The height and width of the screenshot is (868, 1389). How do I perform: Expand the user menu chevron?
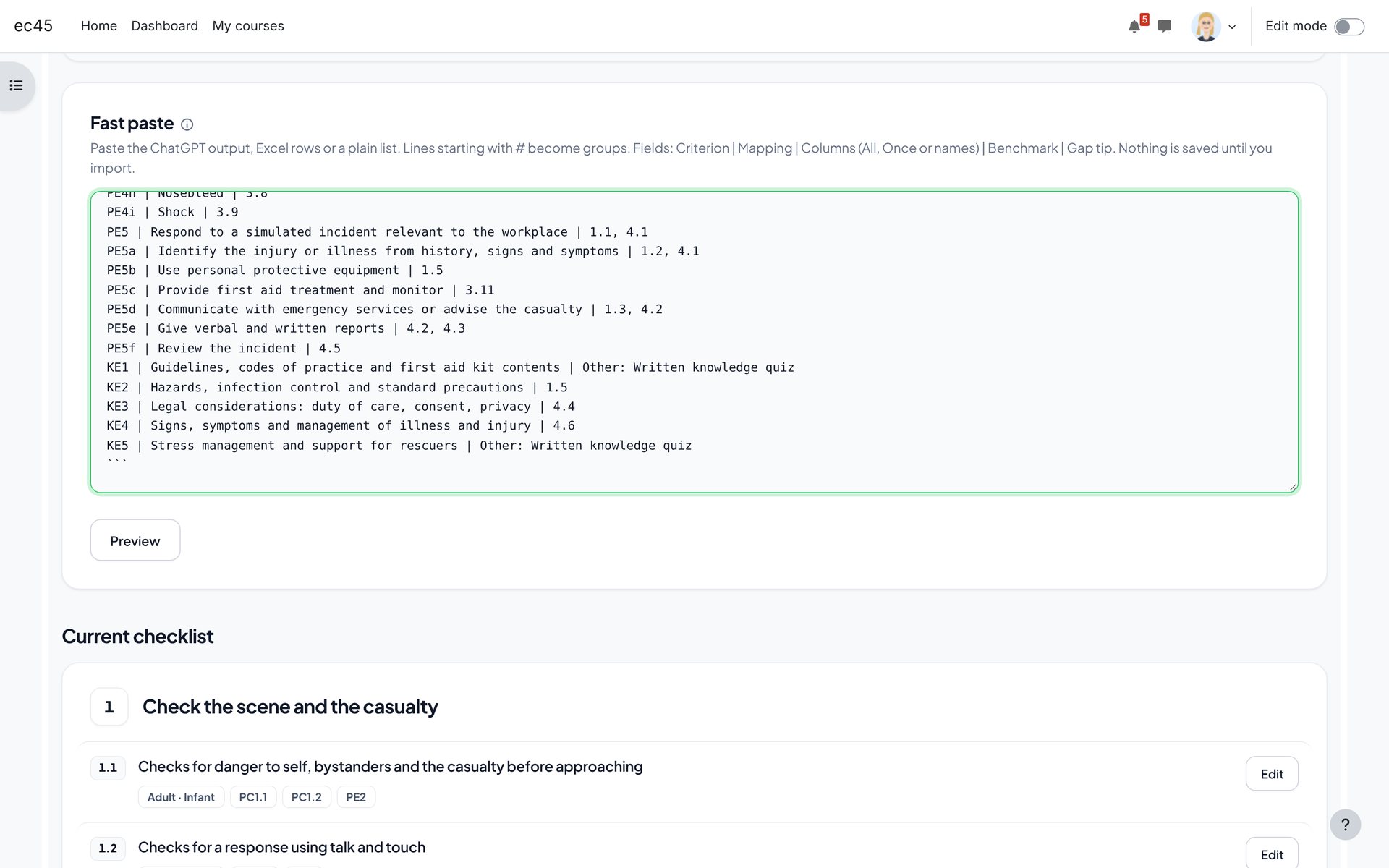pyautogui.click(x=1232, y=27)
